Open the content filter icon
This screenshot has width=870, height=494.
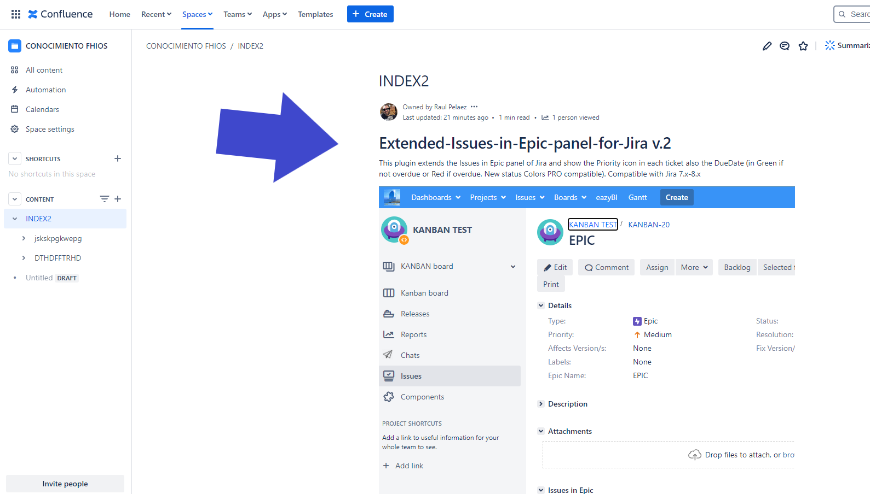(104, 199)
